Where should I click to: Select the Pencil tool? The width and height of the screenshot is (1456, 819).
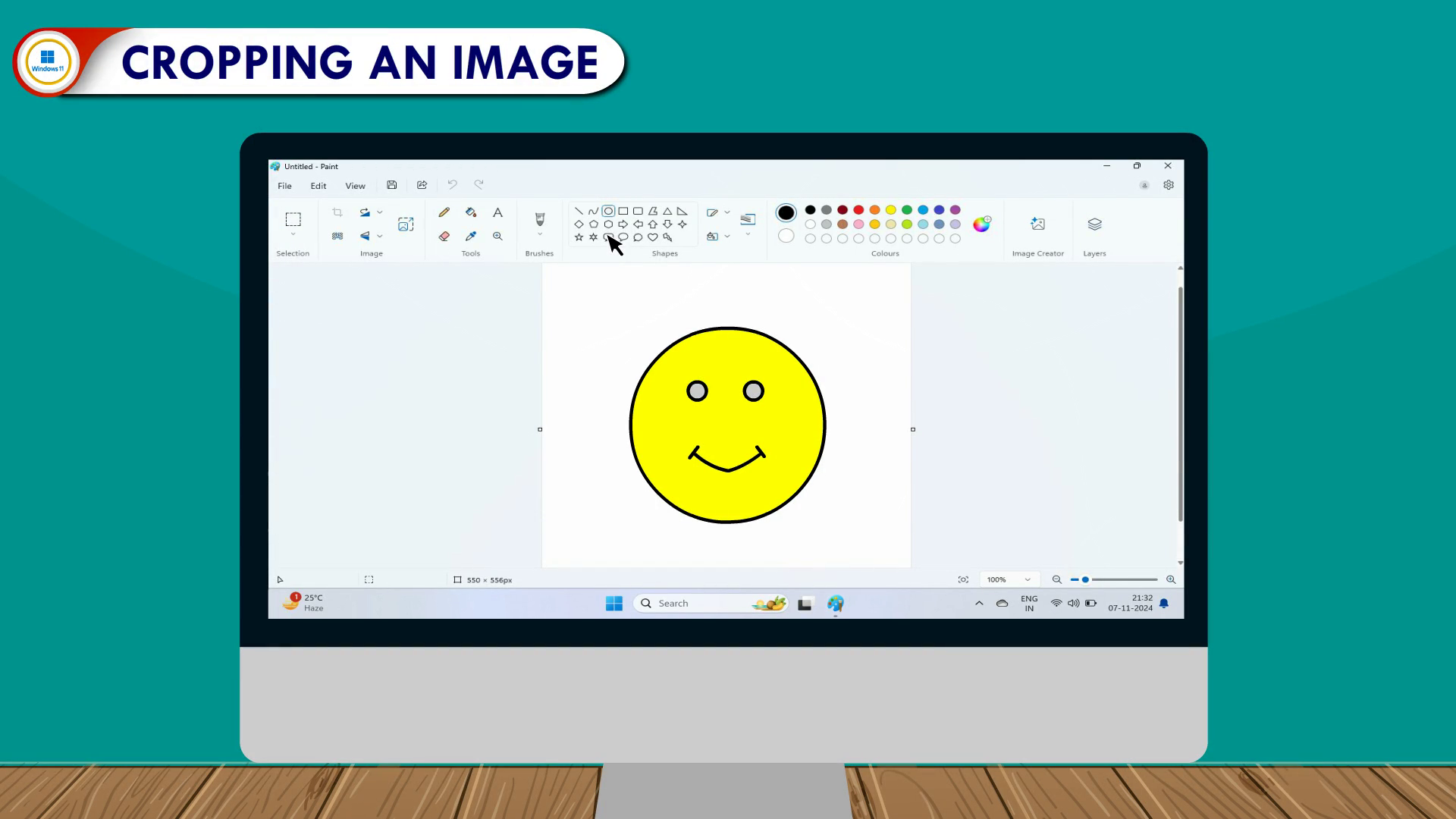point(444,212)
